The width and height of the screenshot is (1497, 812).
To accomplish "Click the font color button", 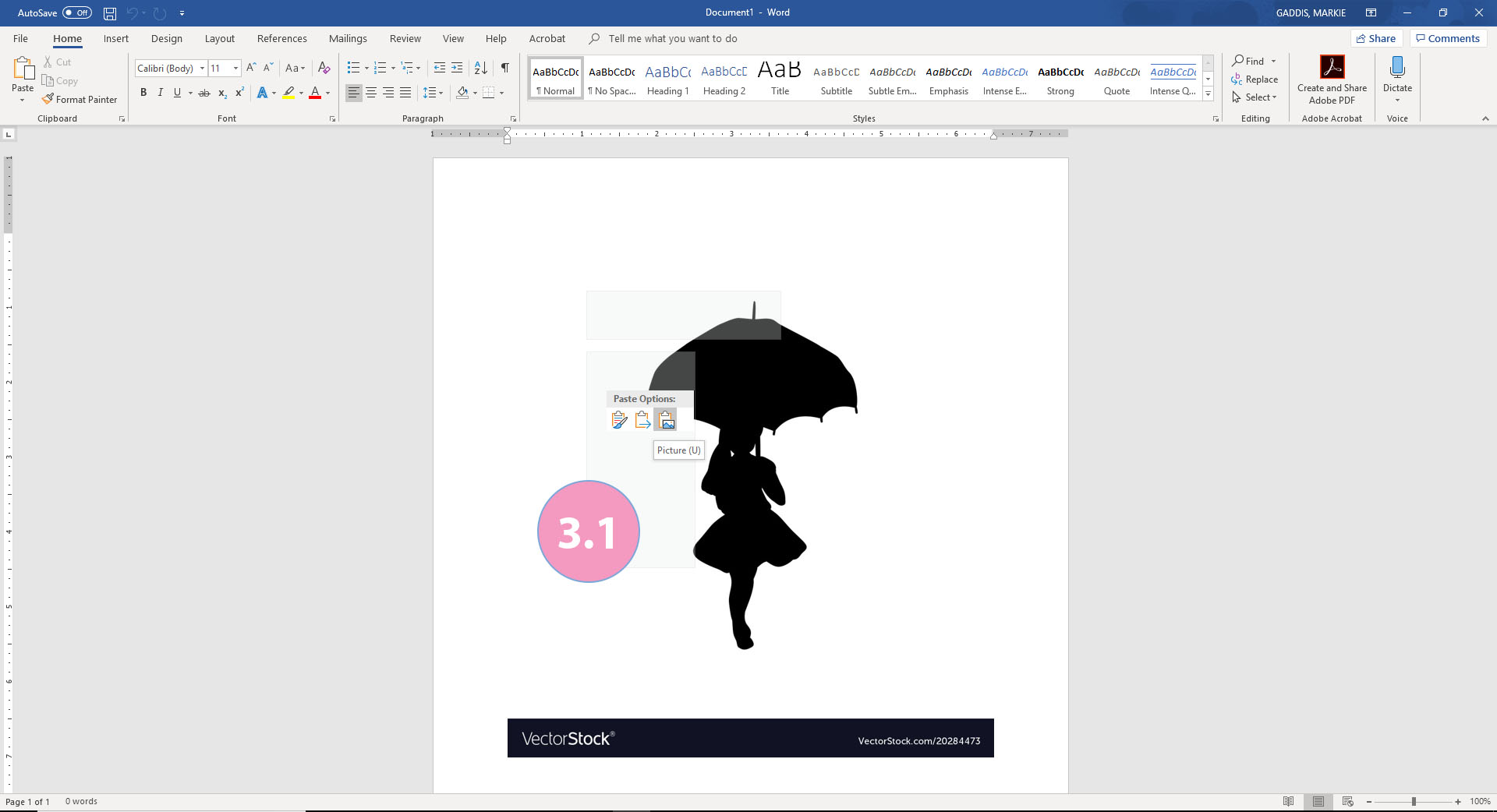I will (x=315, y=93).
